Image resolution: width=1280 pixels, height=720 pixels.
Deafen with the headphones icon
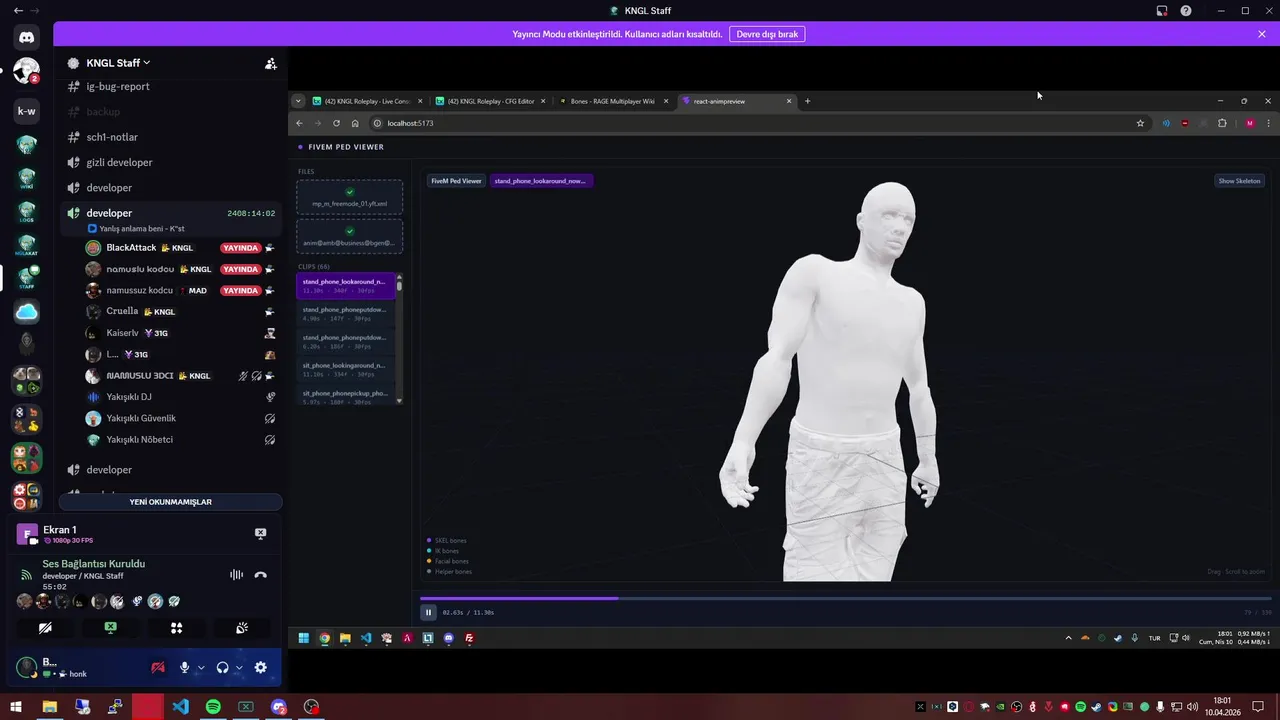(222, 667)
